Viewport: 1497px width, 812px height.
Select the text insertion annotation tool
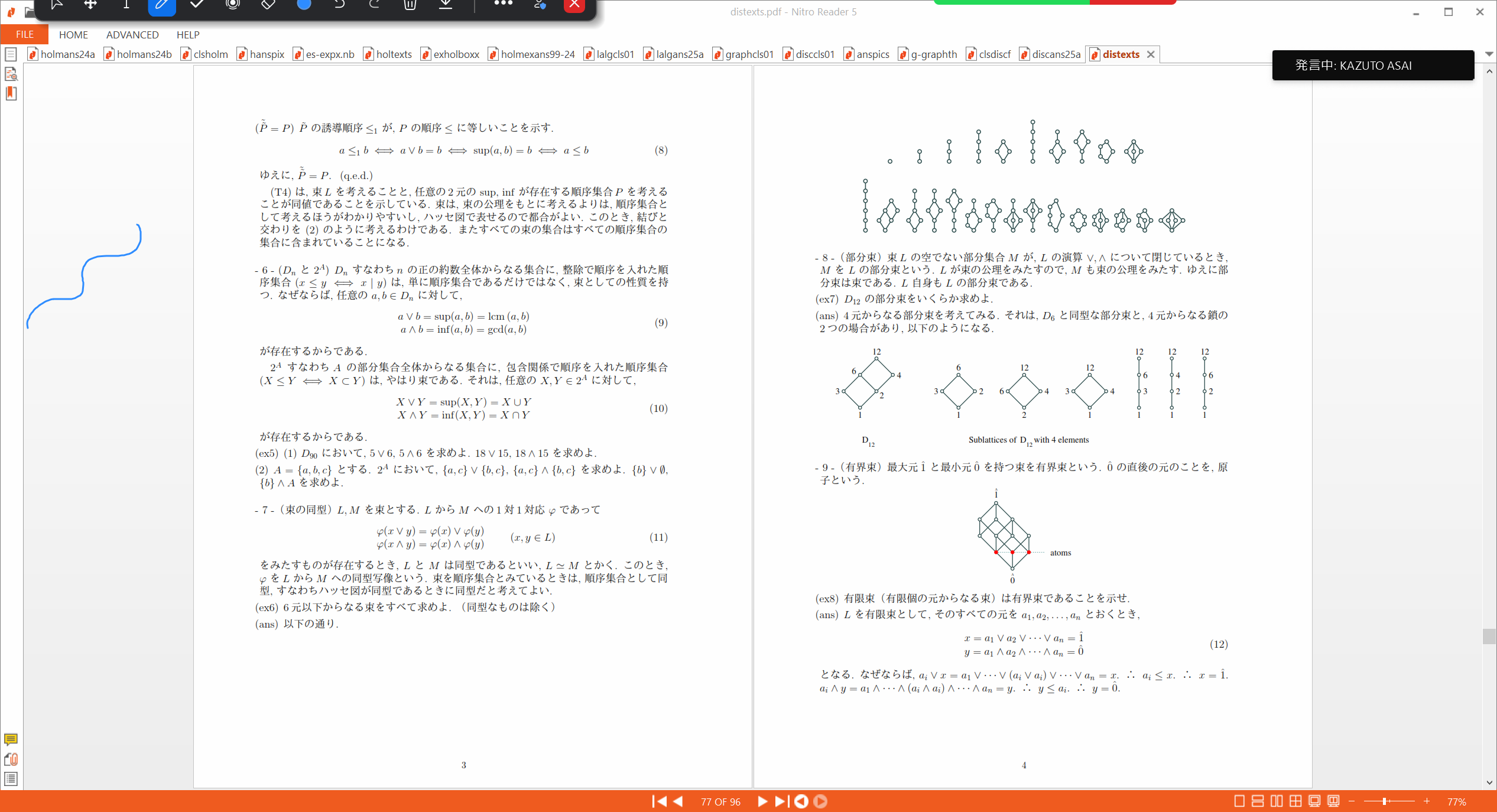(x=126, y=5)
